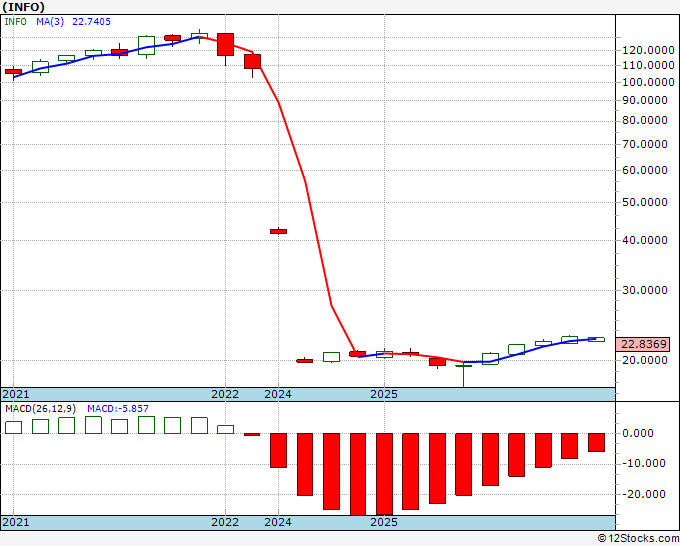Click the 2021 label on MACD timeline
Screen dimensions: 680x546
coord(16,522)
